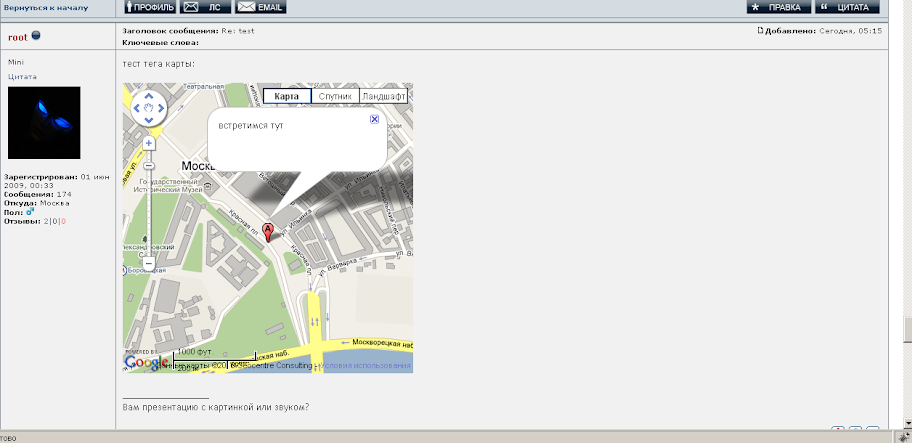
Task: Click the status icon beside root
Action: [x=35, y=35]
